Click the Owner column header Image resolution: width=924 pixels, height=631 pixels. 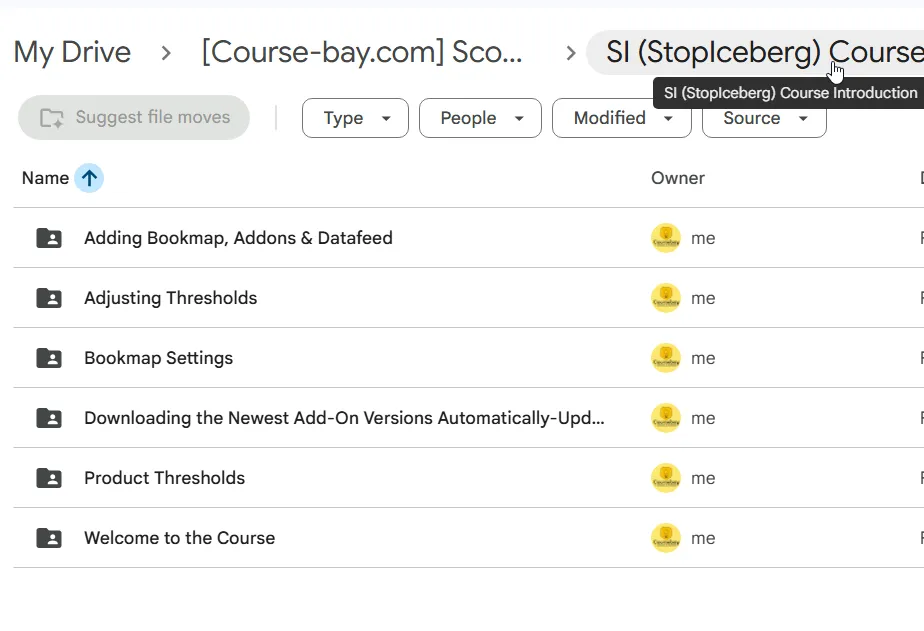678,178
